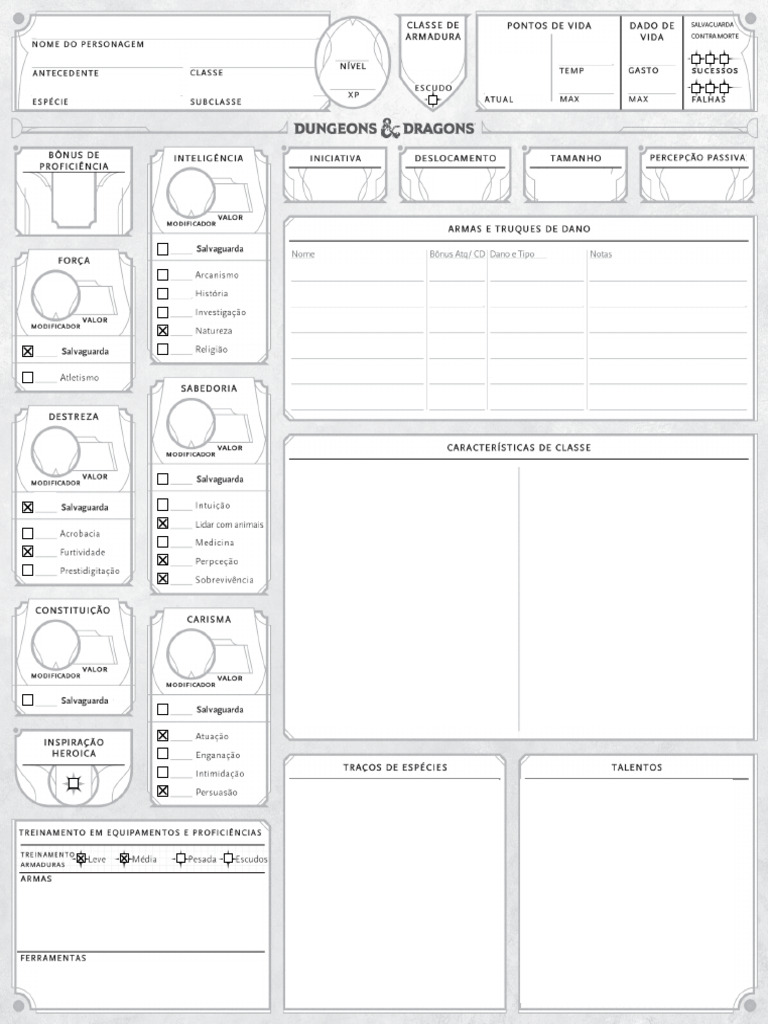Image resolution: width=768 pixels, height=1024 pixels.
Task: Enable the Intimidação skill checkbox
Action: (163, 773)
